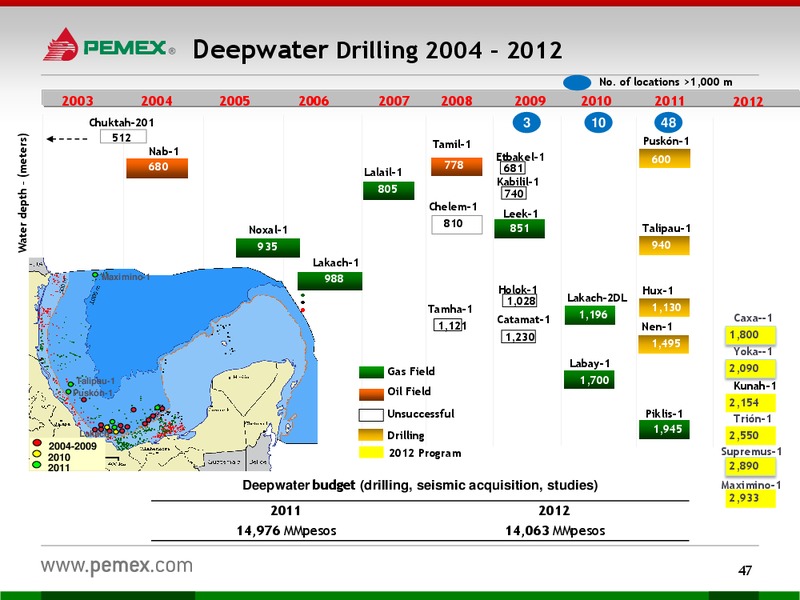Viewport: 800px width, 600px height.
Task: Click the 2004 year header
Action: click(157, 101)
